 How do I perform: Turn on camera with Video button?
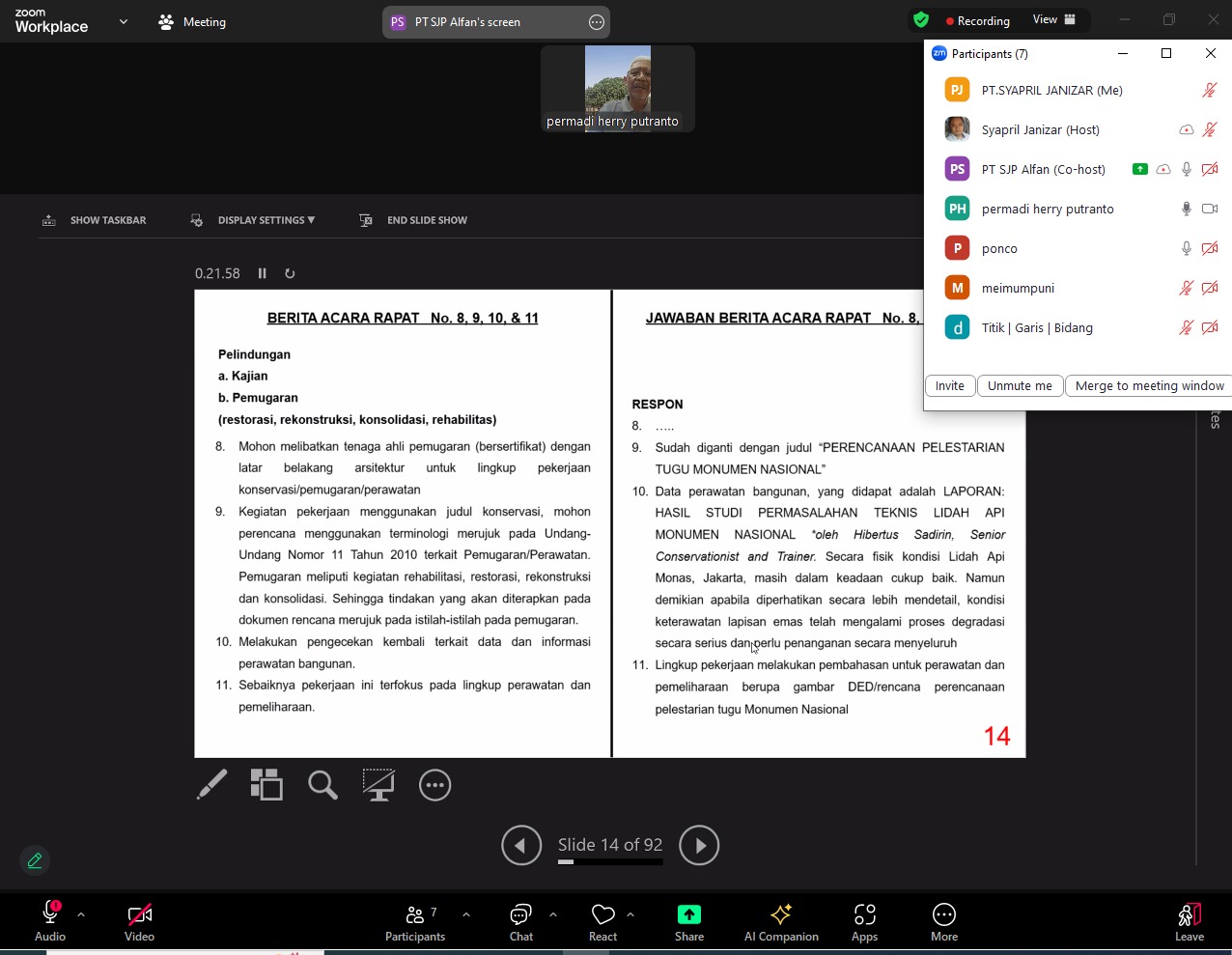tap(139, 922)
